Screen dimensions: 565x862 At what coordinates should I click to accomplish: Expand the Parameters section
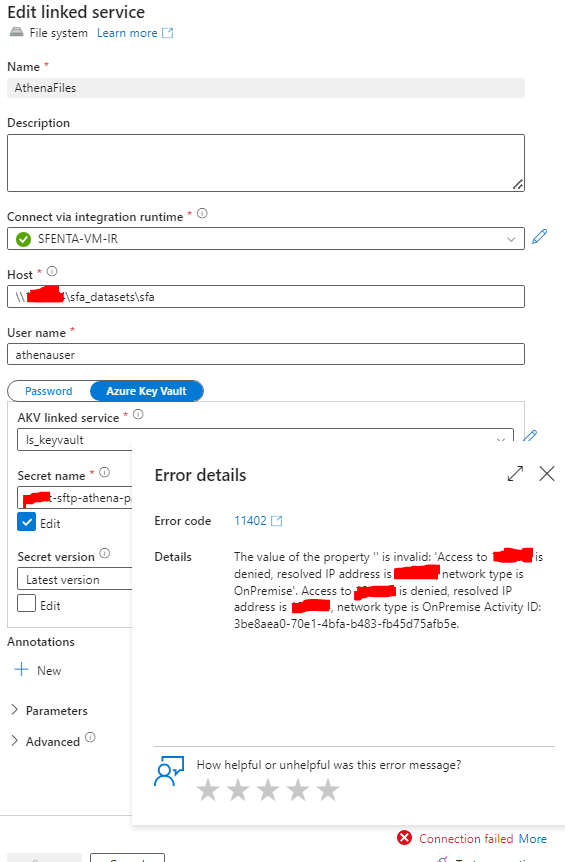(49, 710)
